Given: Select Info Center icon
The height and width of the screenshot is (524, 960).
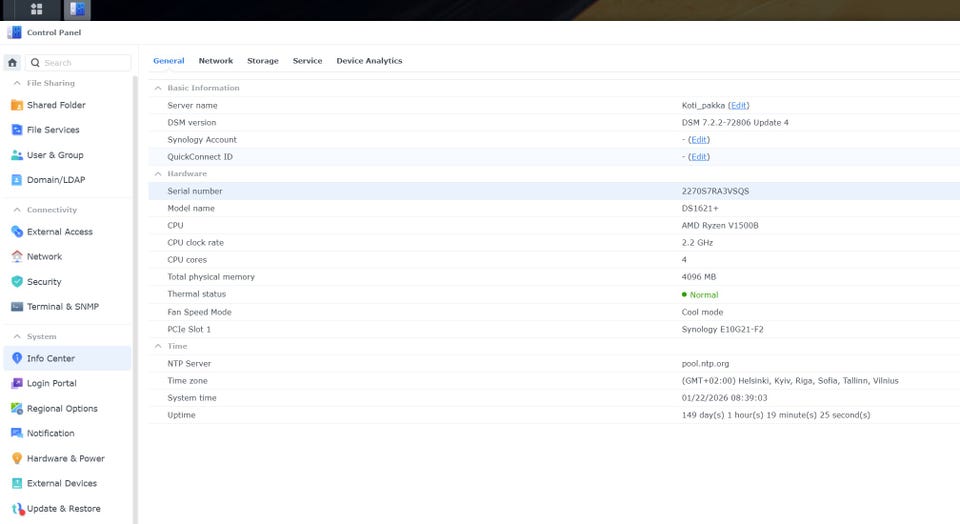Looking at the screenshot, I should [17, 358].
